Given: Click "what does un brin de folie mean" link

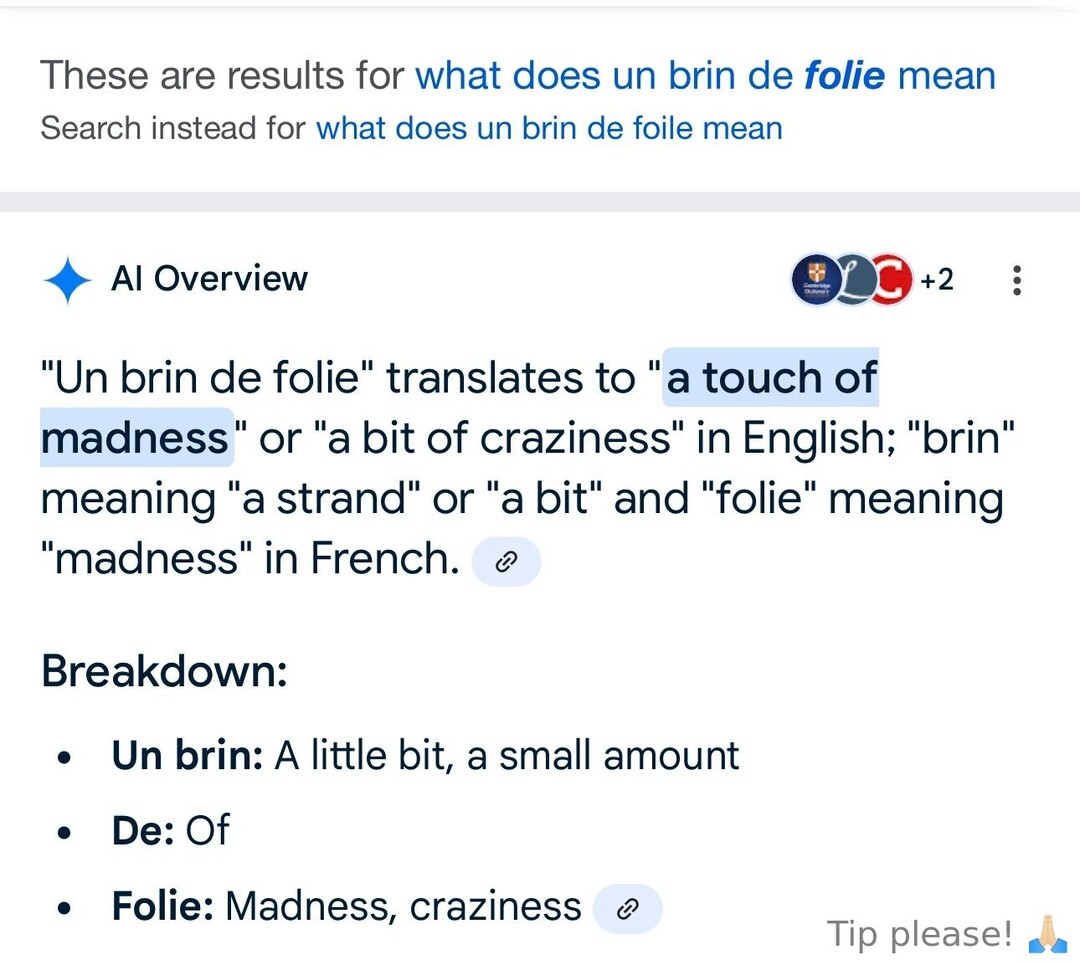Looking at the screenshot, I should pyautogui.click(x=705, y=76).
